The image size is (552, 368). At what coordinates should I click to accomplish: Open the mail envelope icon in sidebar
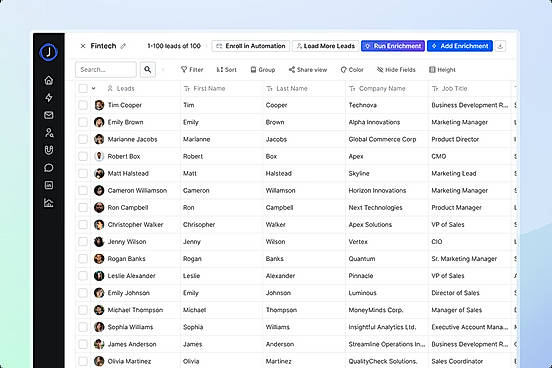[49, 115]
